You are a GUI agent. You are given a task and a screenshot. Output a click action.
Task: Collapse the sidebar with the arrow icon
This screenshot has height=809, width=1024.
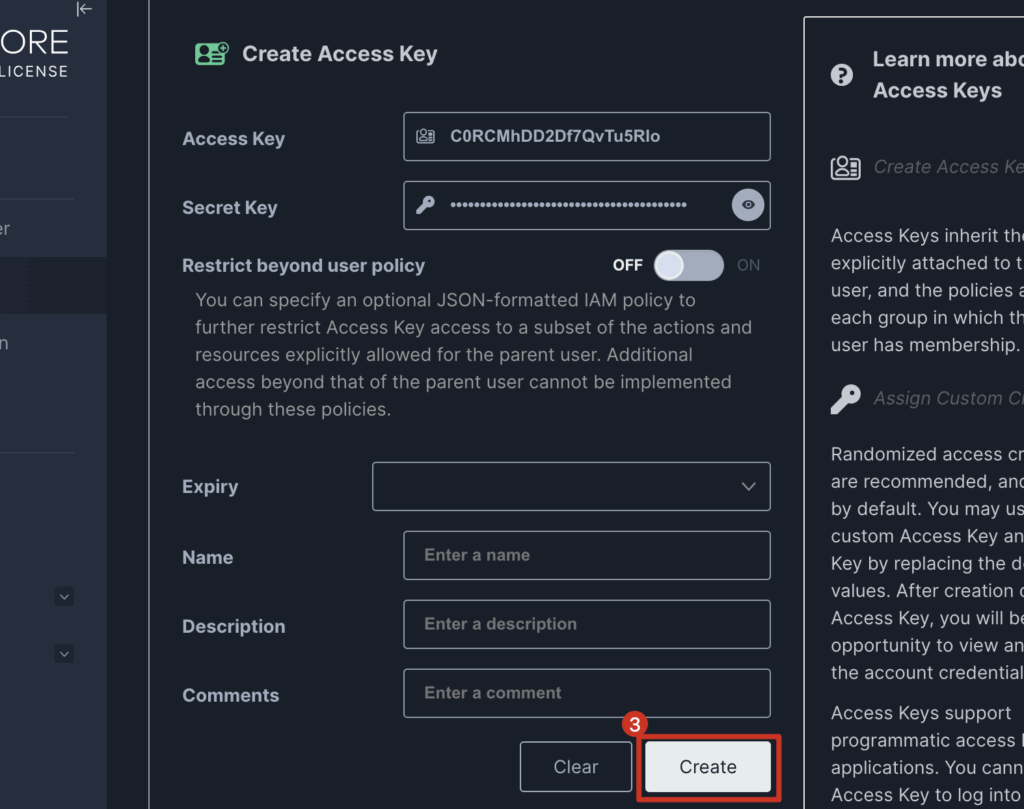[85, 9]
